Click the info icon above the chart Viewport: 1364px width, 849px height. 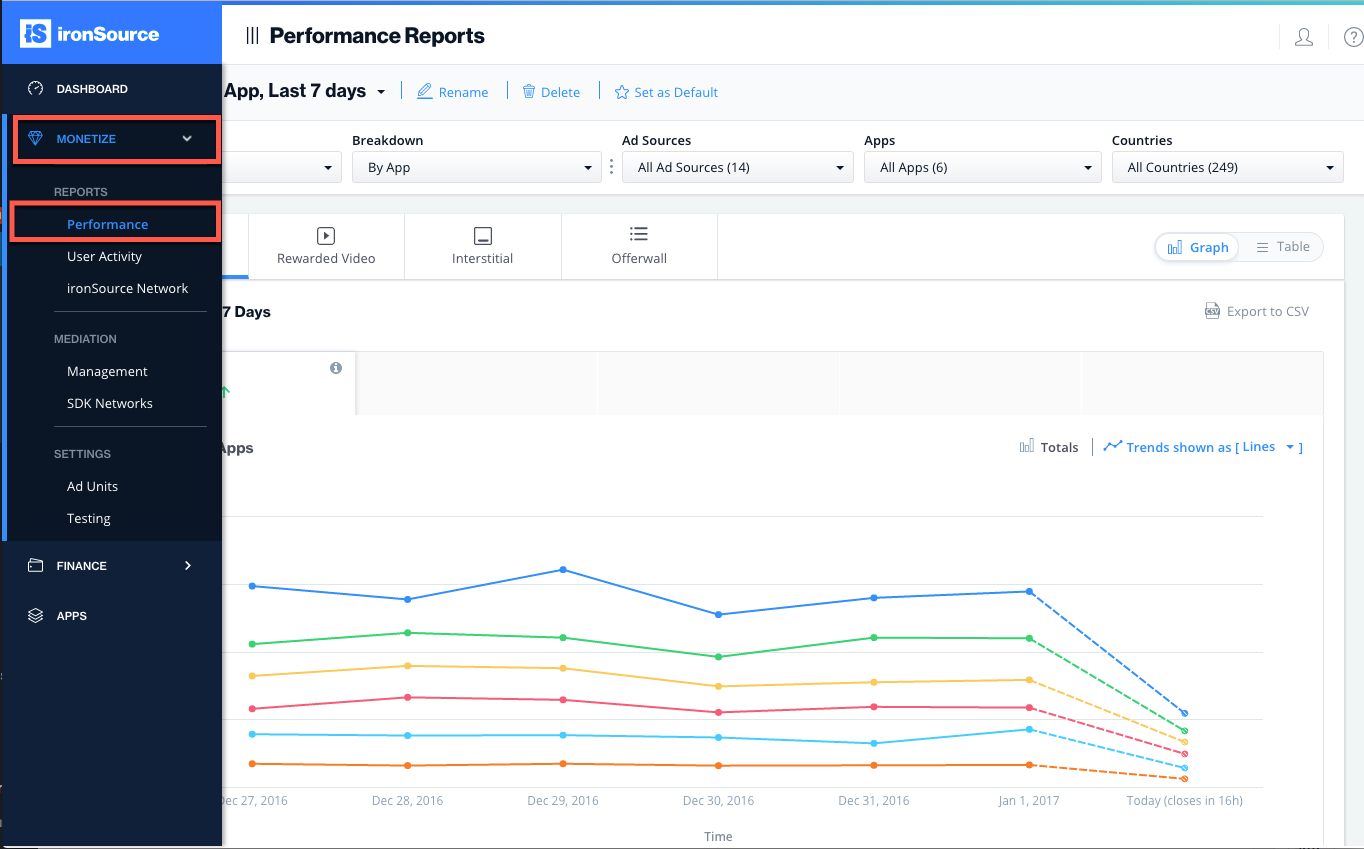click(335, 368)
